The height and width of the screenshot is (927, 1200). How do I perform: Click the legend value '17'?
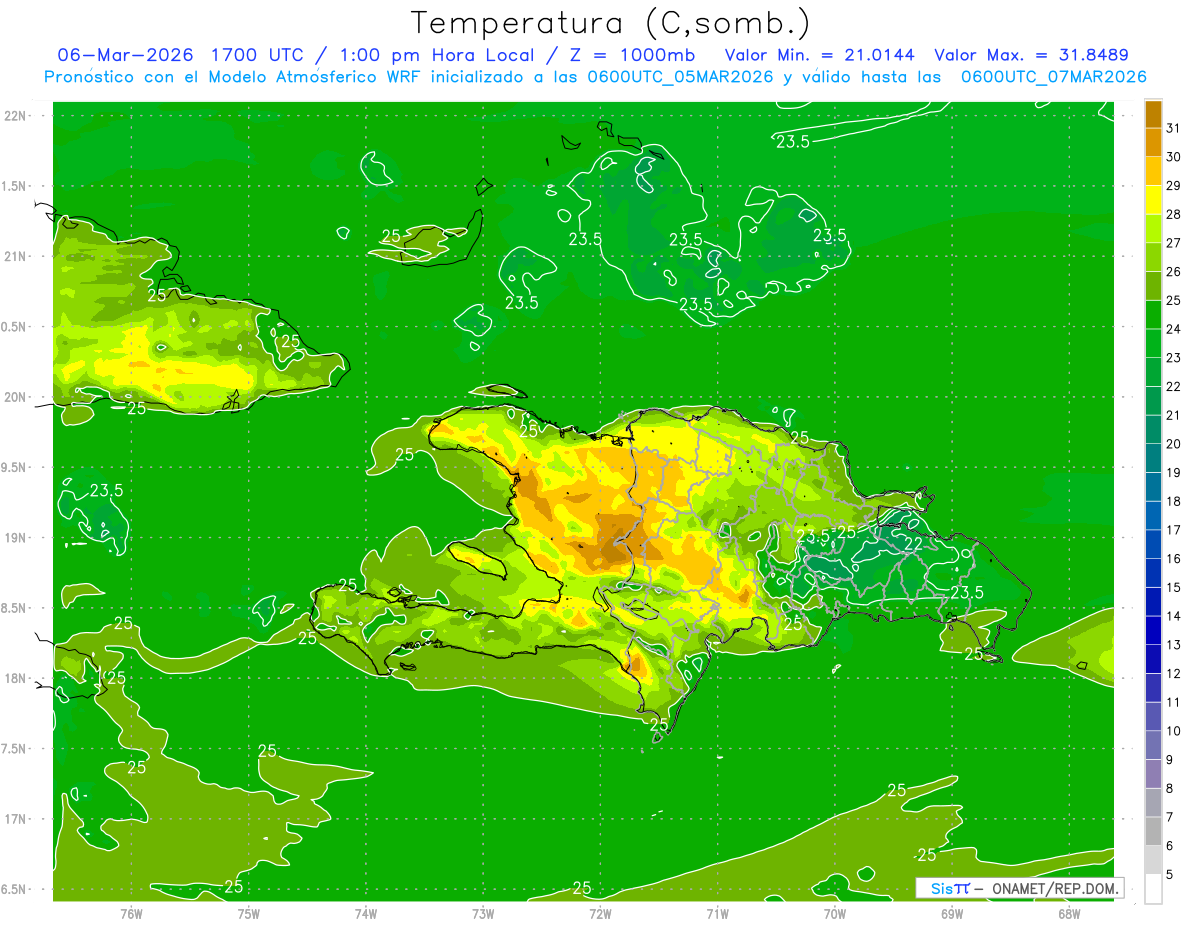[x=1174, y=530]
